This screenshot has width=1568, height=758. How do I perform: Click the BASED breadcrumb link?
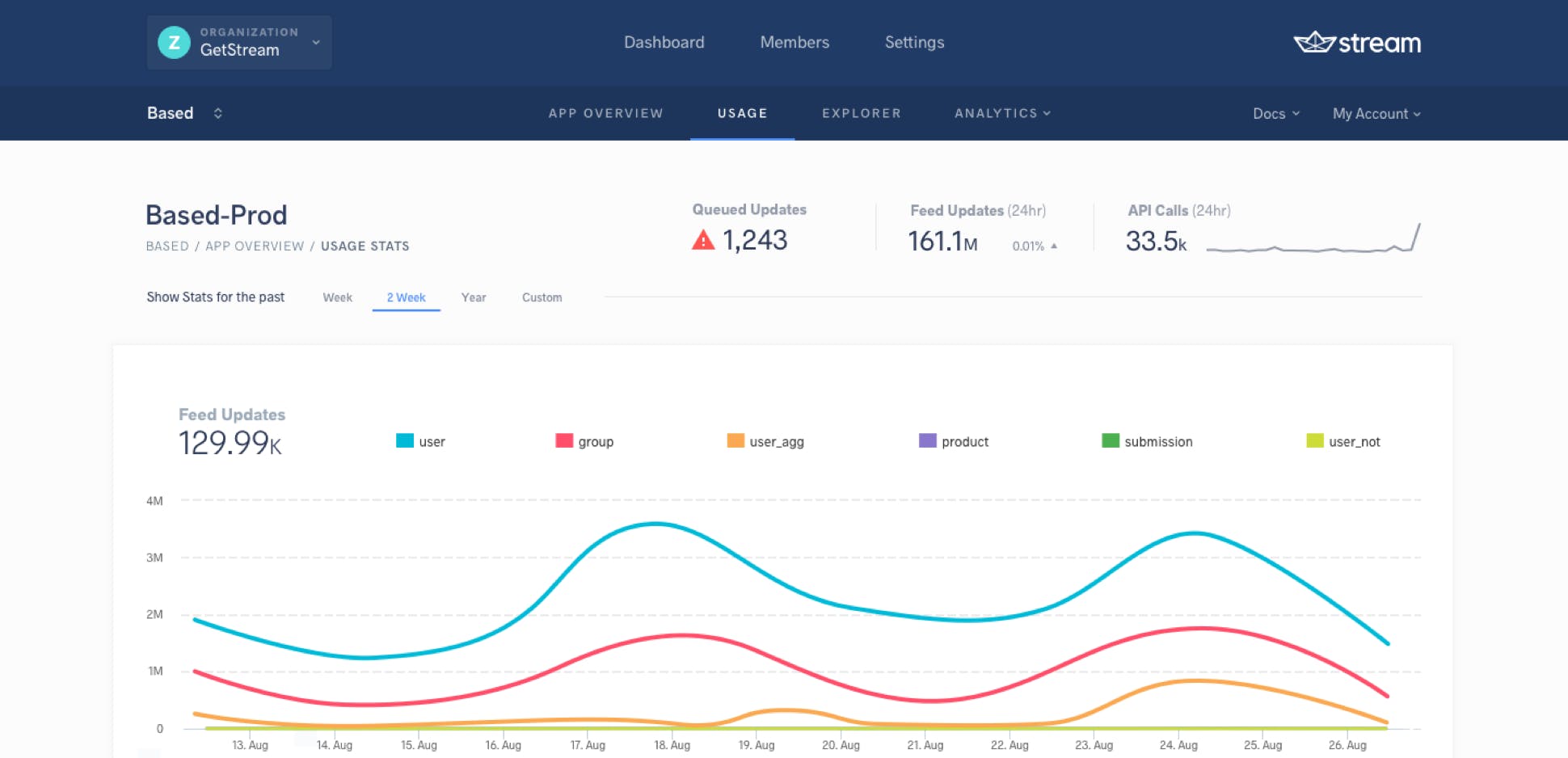click(167, 246)
